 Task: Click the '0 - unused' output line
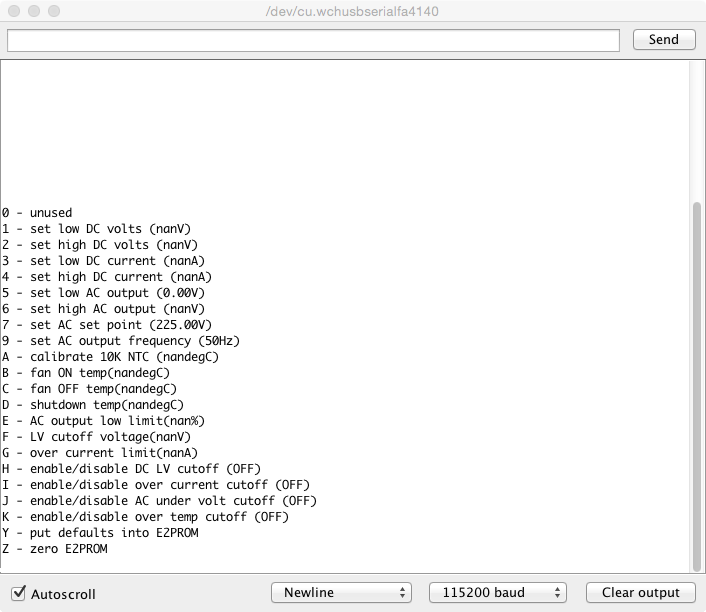[37, 213]
